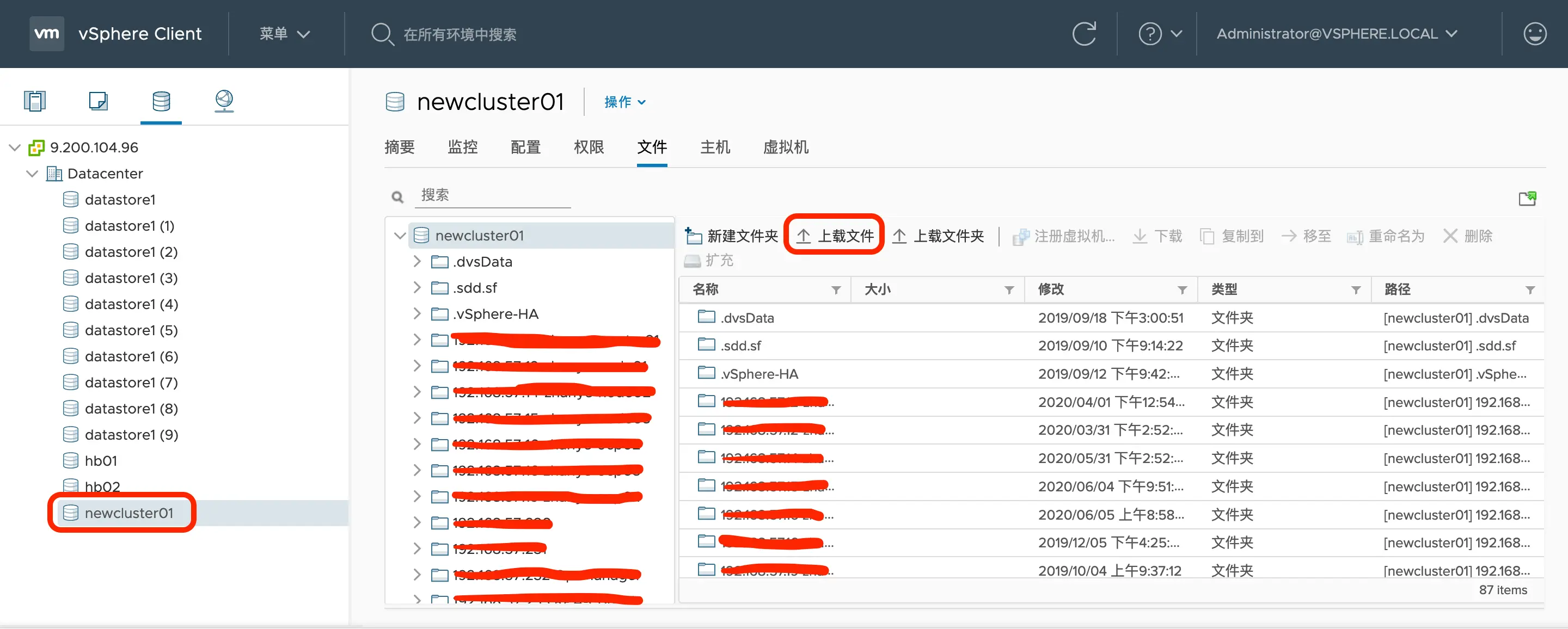Open the filter on the 类型 column
1568x629 pixels.
click(1356, 290)
